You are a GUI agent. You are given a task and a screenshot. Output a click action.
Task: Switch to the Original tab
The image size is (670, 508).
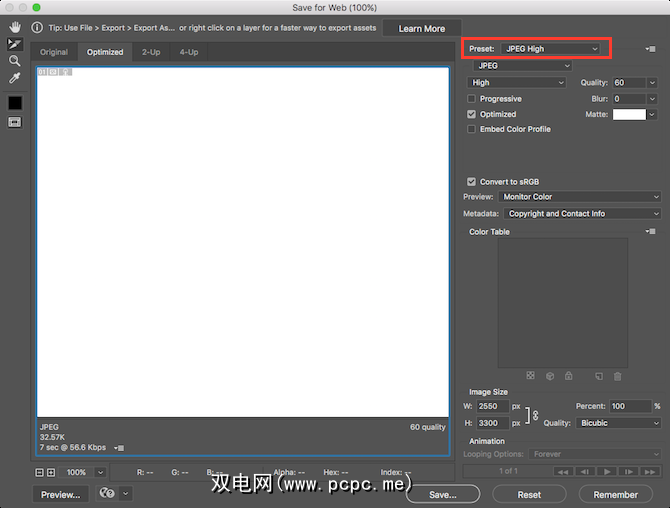tap(54, 52)
